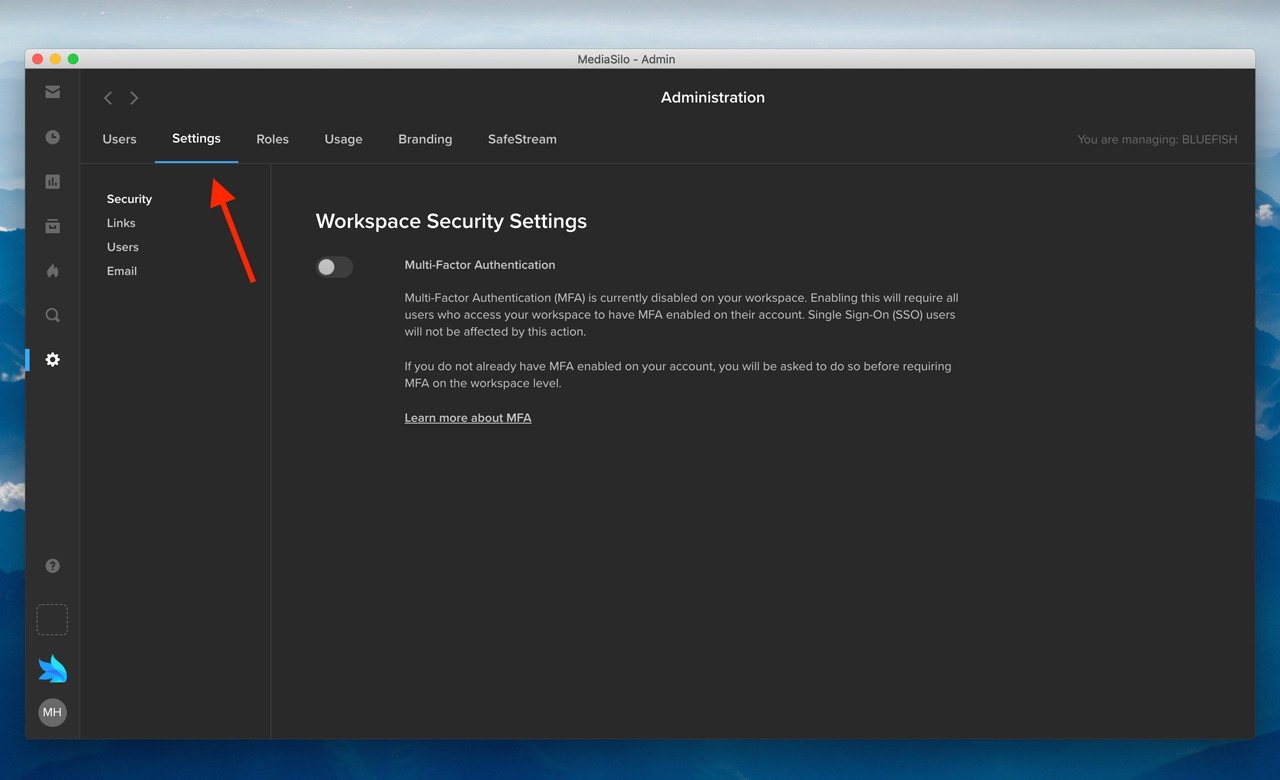The image size is (1280, 780).
Task: Click the dashed selection box icon in sidebar
Action: [x=52, y=619]
